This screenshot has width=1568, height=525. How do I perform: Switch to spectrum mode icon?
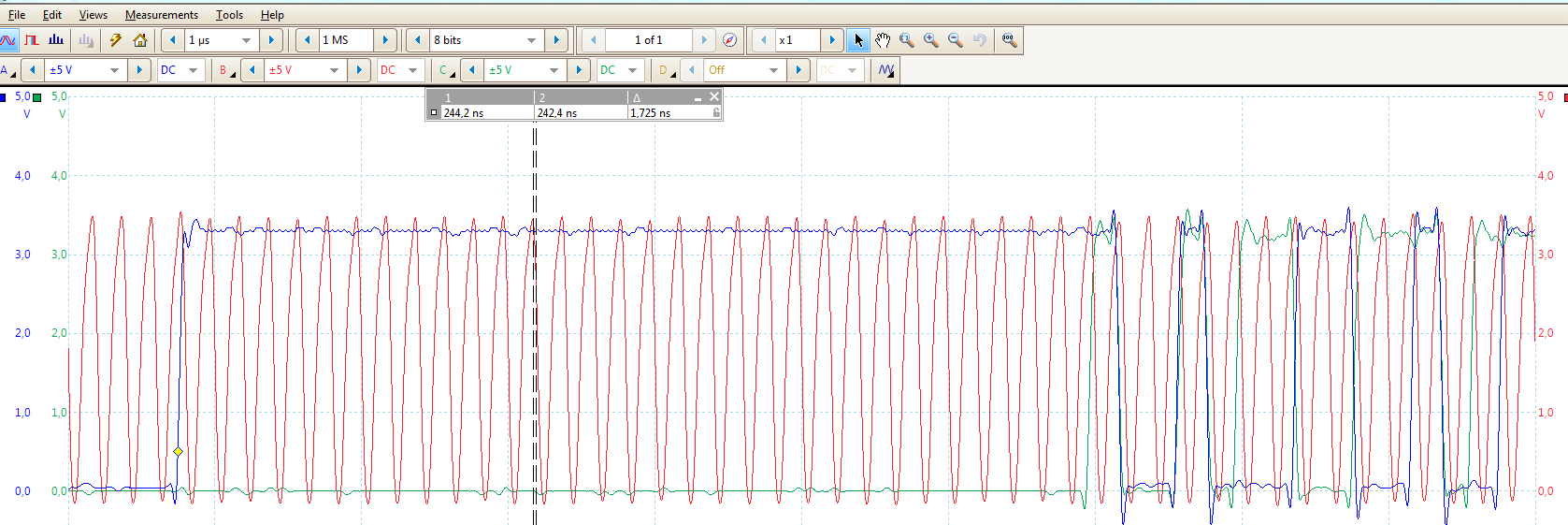[x=56, y=40]
